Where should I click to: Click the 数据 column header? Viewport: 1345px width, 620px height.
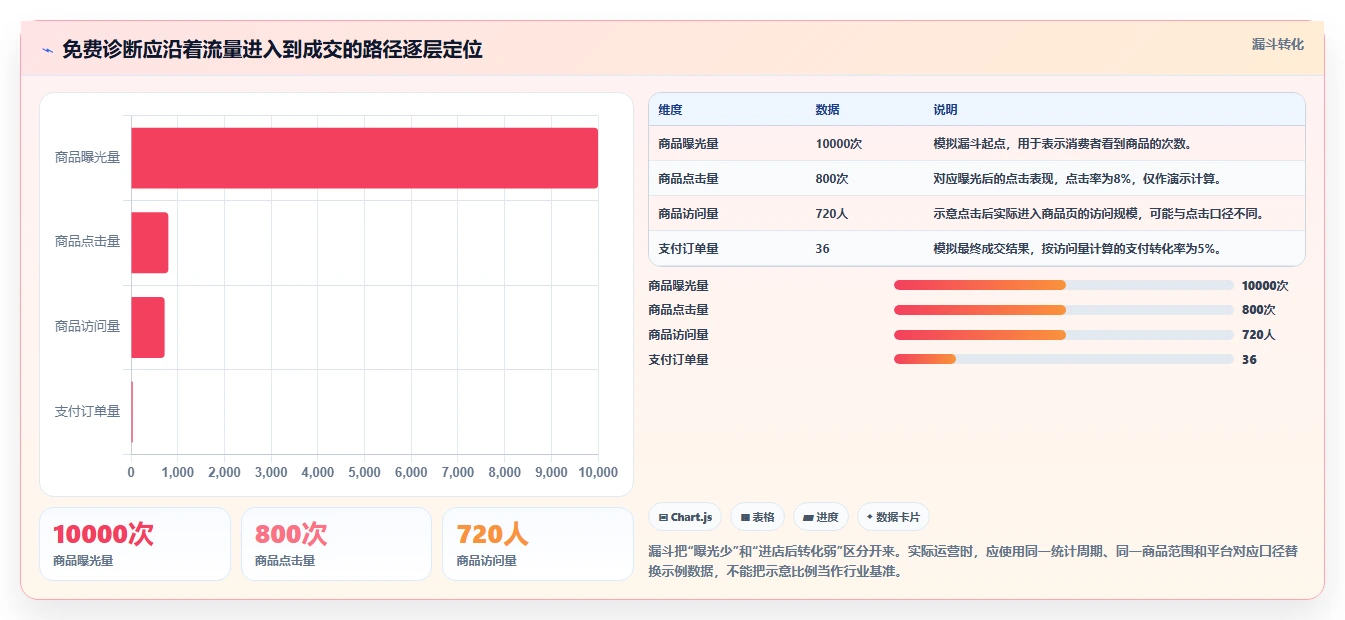click(x=827, y=110)
